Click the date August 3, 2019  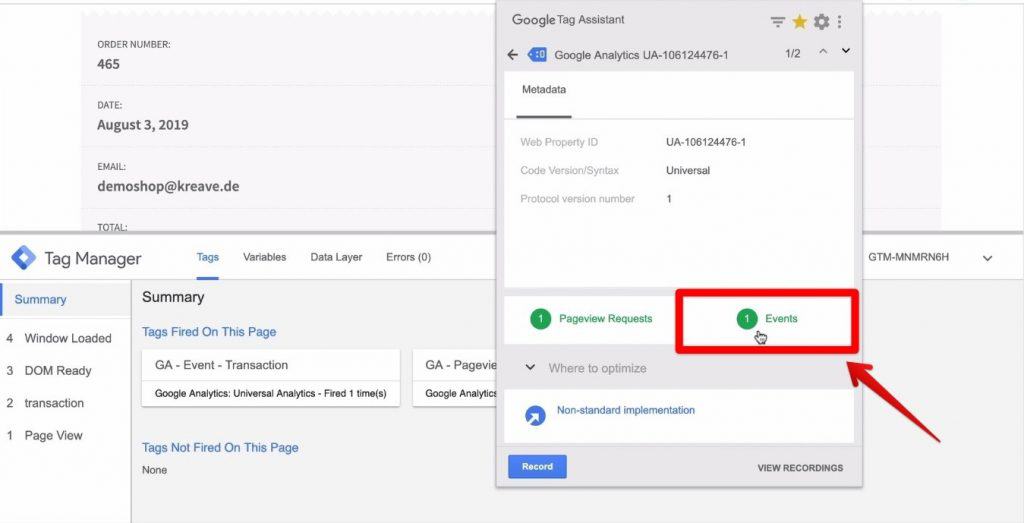click(x=143, y=125)
